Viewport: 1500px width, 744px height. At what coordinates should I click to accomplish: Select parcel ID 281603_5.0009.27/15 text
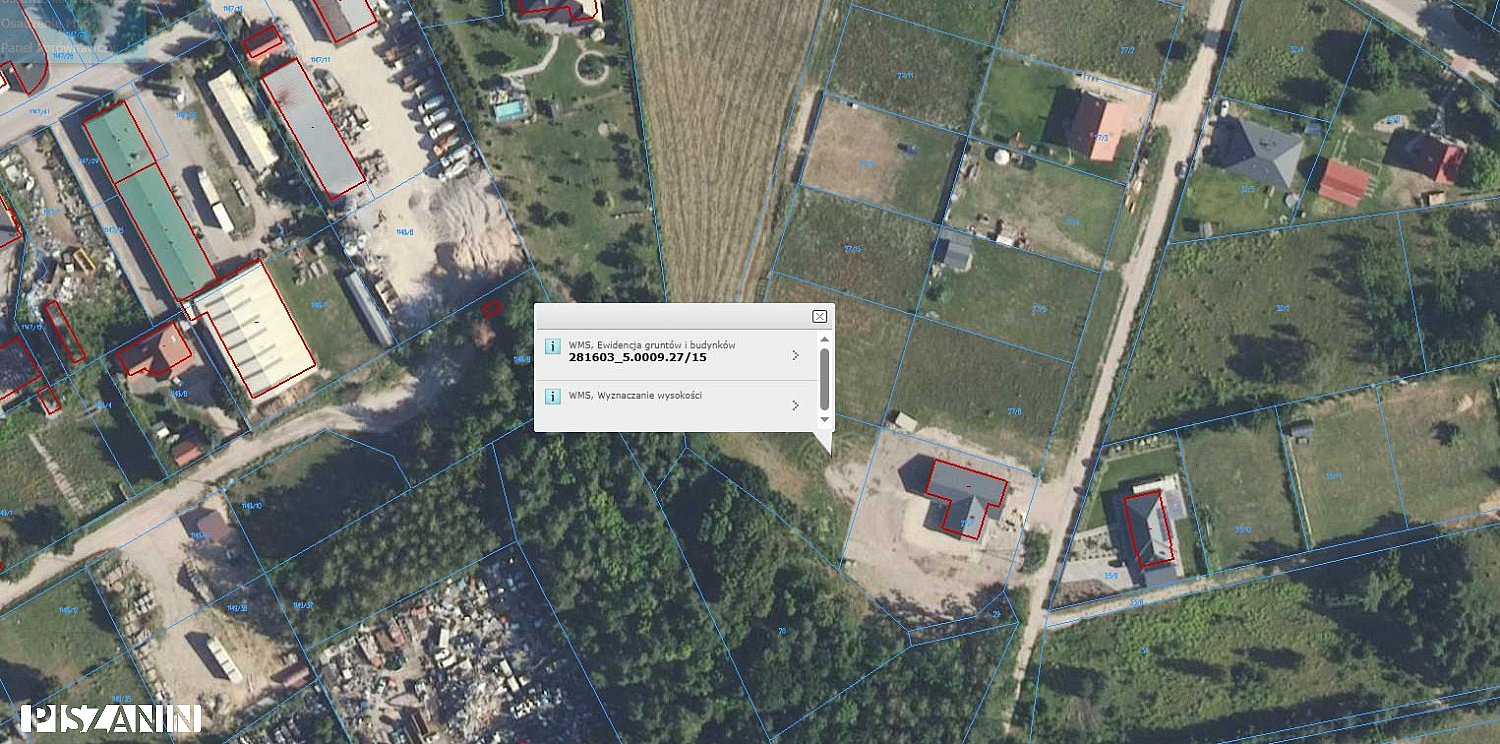pyautogui.click(x=637, y=357)
